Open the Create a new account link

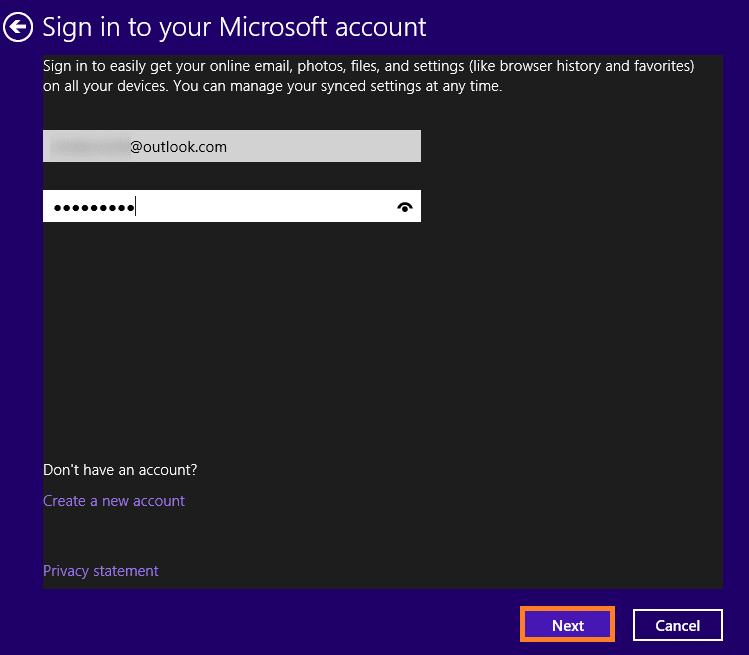click(114, 501)
